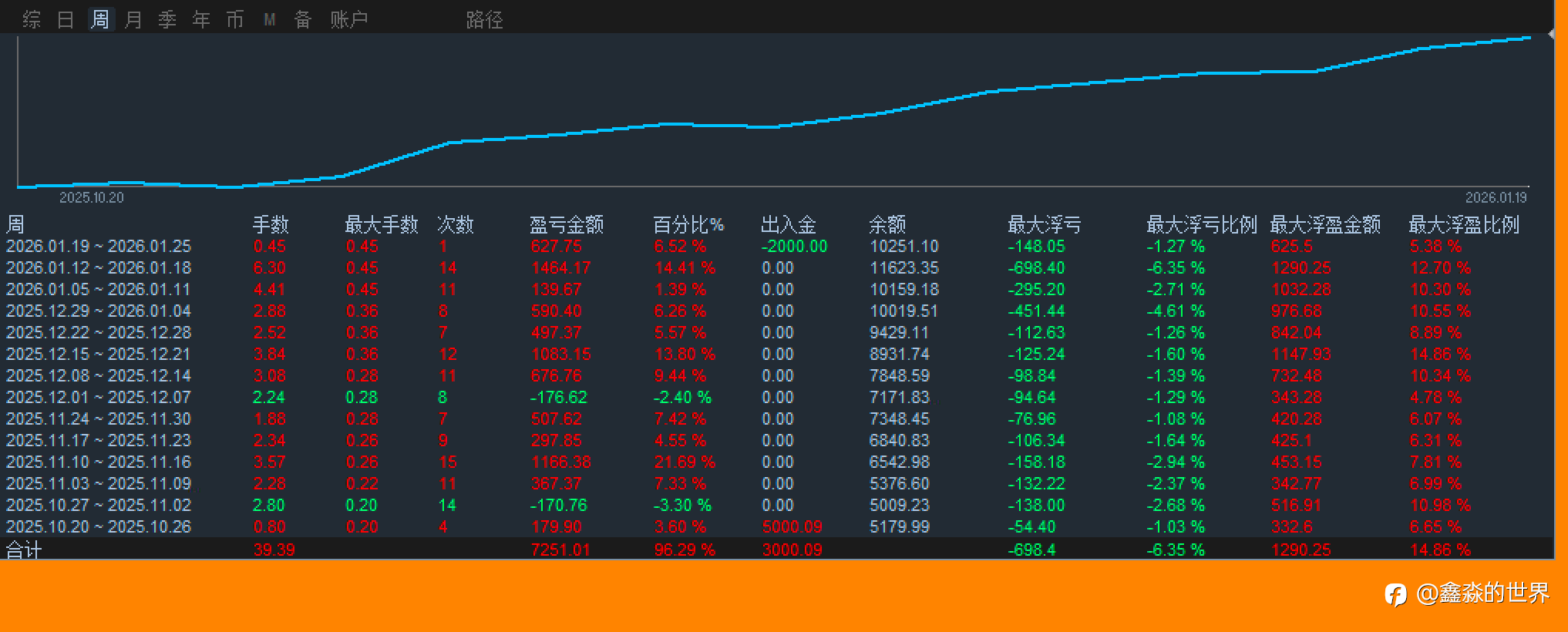Viewport: 1568px width, 632px height.
Task: Click the 余额 column header
Action: click(887, 224)
